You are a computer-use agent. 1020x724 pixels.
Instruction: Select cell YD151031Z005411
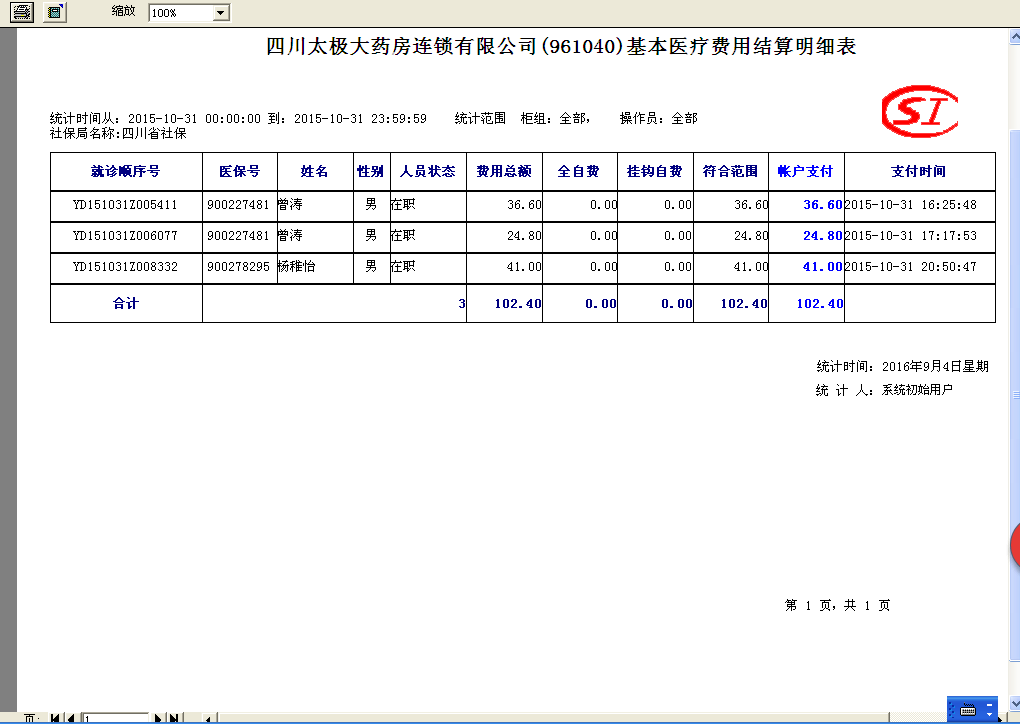[126, 205]
